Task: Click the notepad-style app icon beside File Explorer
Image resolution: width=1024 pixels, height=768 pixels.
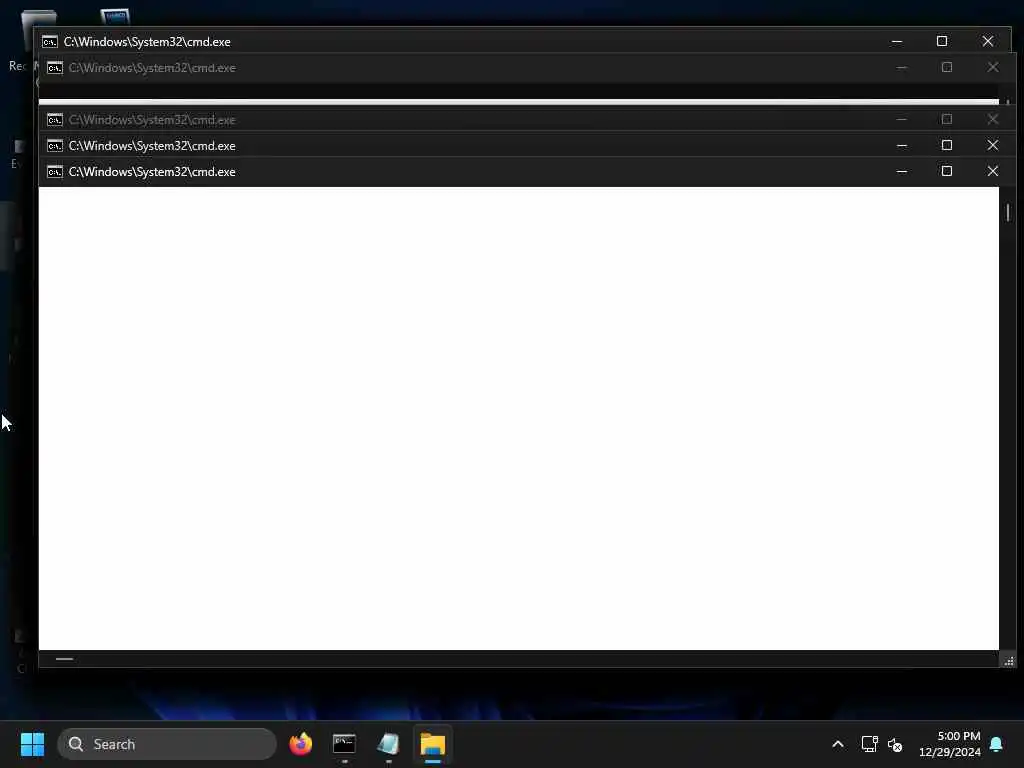Action: (388, 744)
